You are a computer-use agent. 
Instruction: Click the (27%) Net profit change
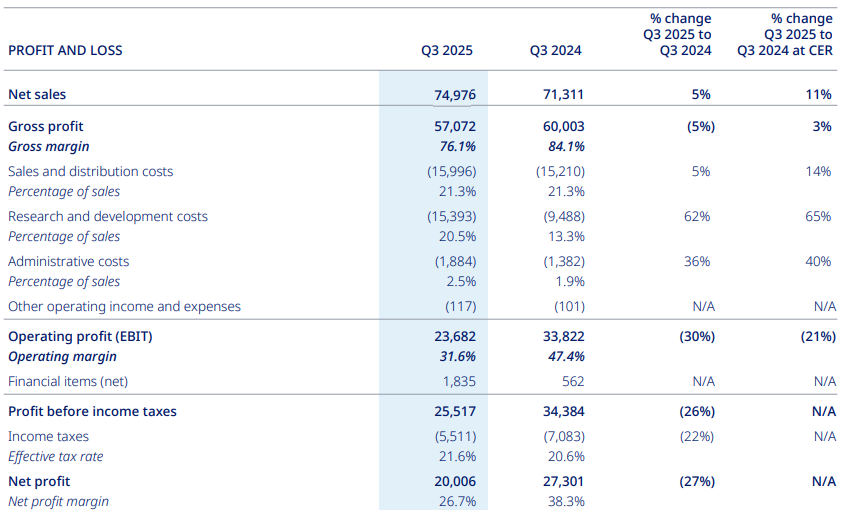tap(697, 481)
